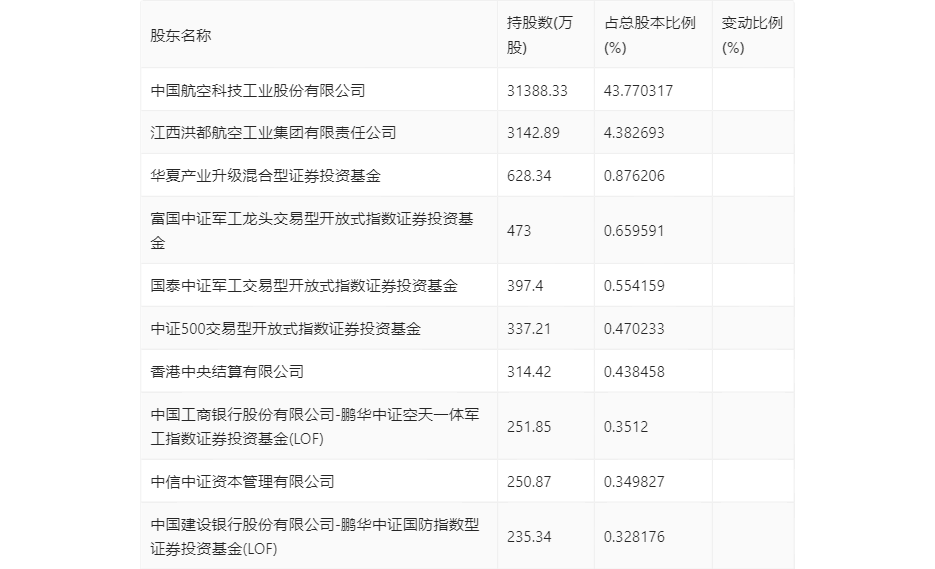
Task: Click the value 3142.89
Action: (x=533, y=132)
